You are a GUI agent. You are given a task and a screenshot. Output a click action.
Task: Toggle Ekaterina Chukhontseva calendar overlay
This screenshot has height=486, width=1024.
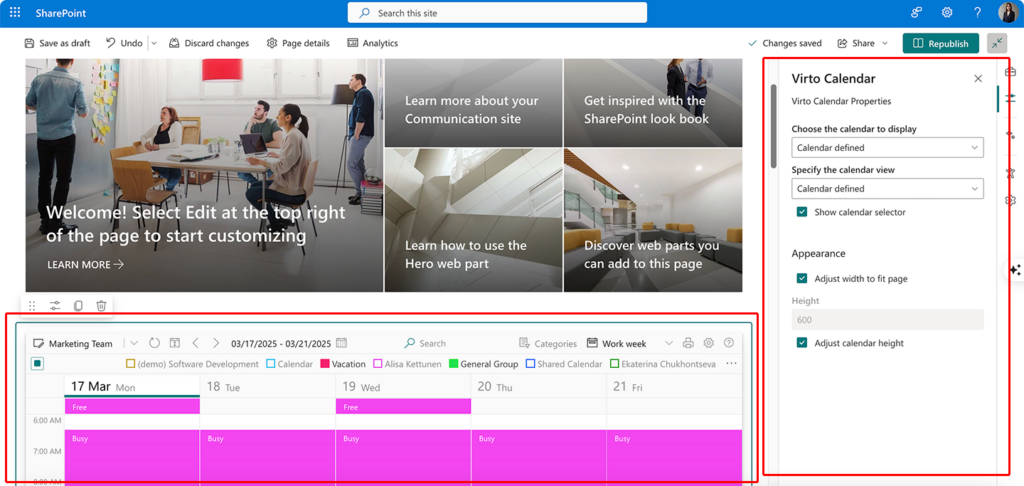(x=663, y=364)
